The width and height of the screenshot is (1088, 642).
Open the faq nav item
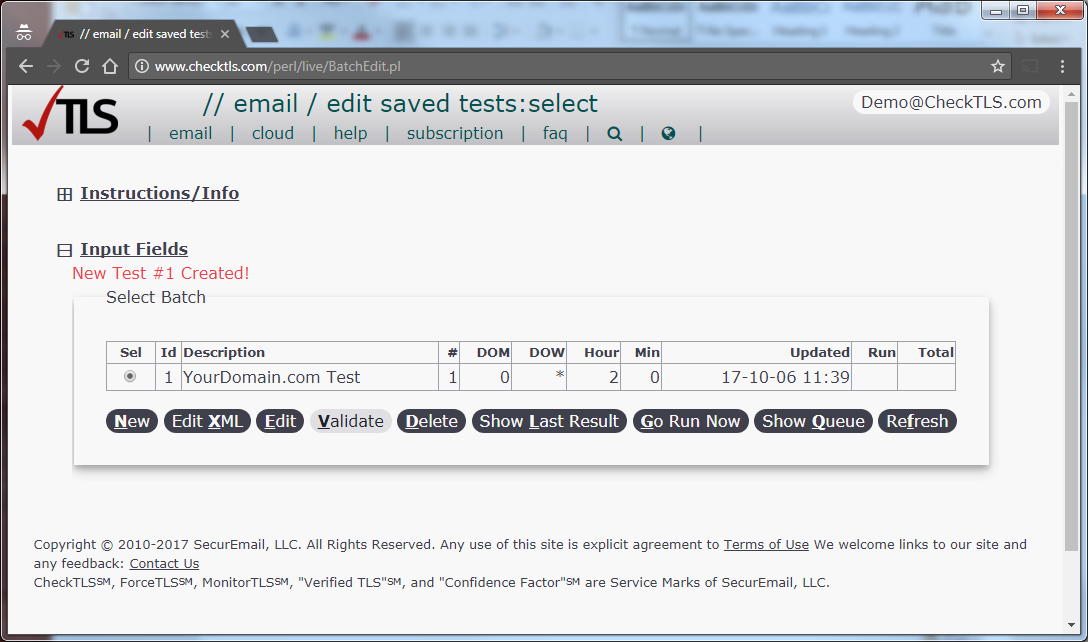(555, 133)
